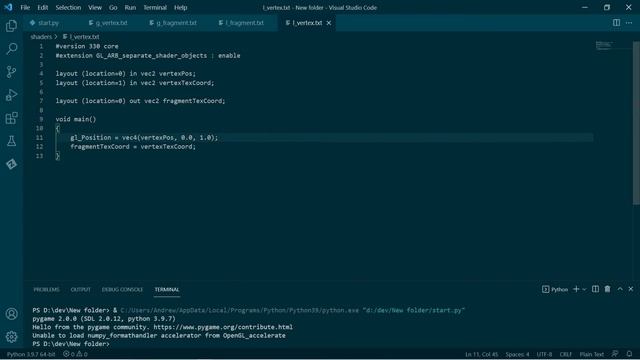Change end of line sequence CRLF
This screenshot has width=640, height=360.
(x=566, y=354)
